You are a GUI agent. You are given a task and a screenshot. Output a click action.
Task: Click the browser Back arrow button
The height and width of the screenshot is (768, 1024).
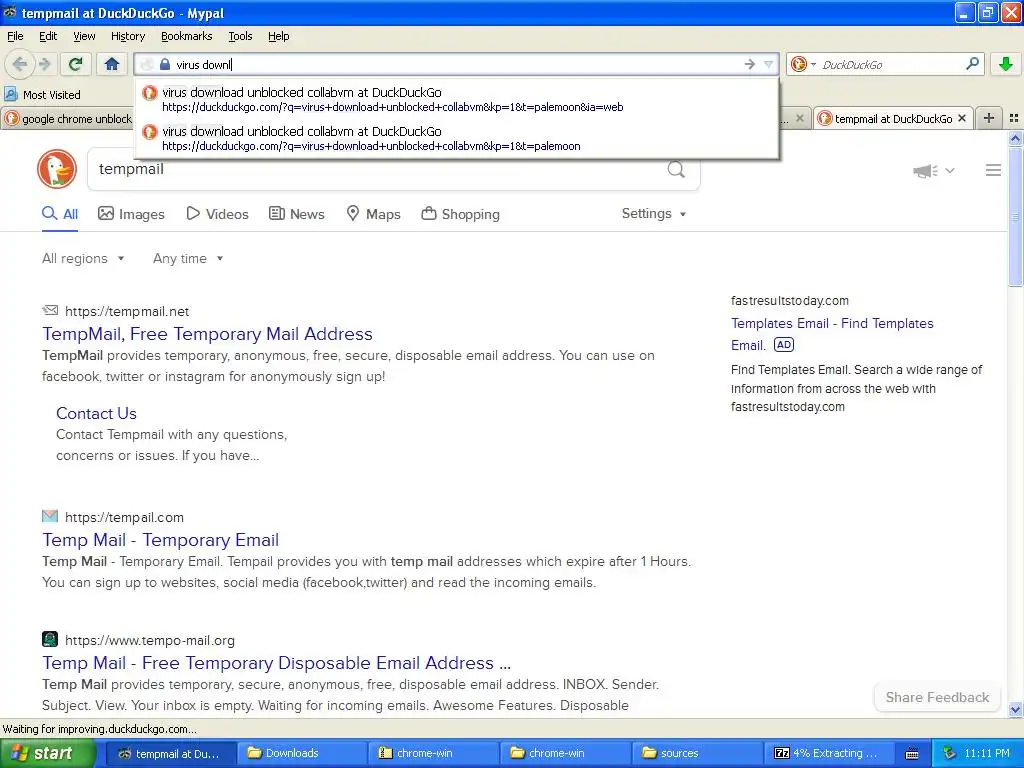click(20, 64)
